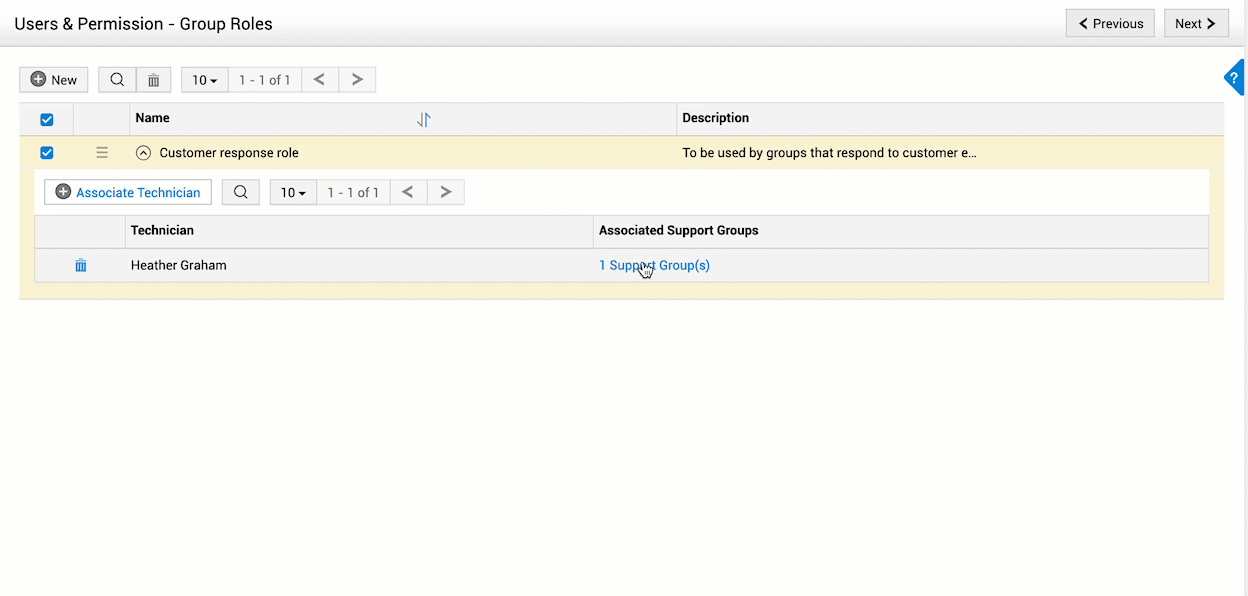Screen dimensions: 1248x596
Task: Click the delete trash icon in top toolbar
Action: click(x=153, y=79)
